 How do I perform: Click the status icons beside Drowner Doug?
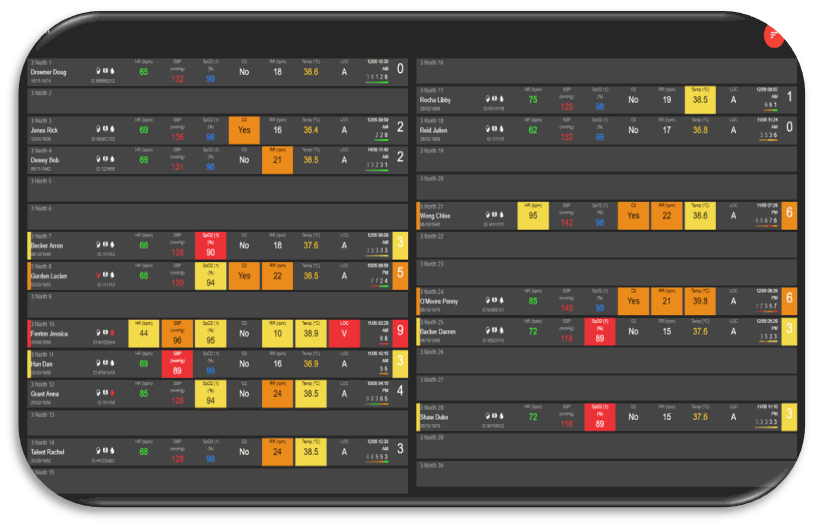[x=102, y=71]
